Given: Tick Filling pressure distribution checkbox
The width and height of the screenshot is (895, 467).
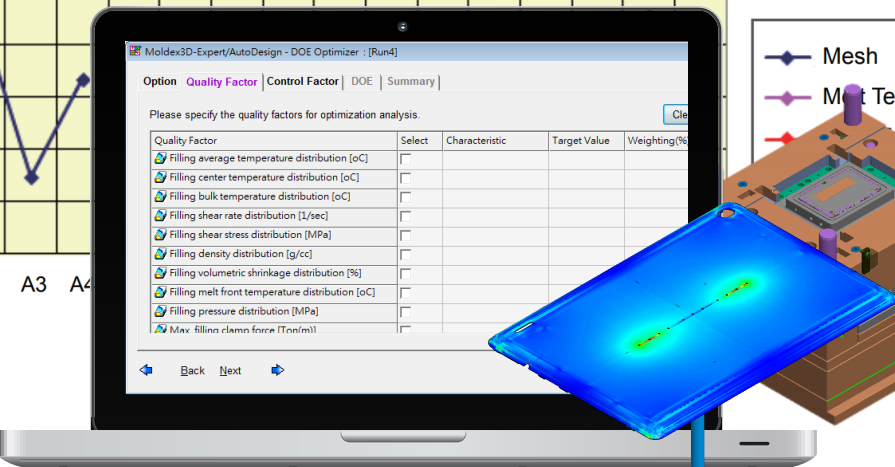Looking at the screenshot, I should [405, 312].
